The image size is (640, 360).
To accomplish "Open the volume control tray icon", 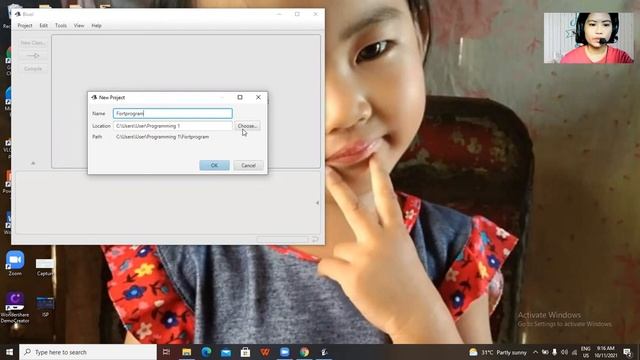I will [564, 352].
